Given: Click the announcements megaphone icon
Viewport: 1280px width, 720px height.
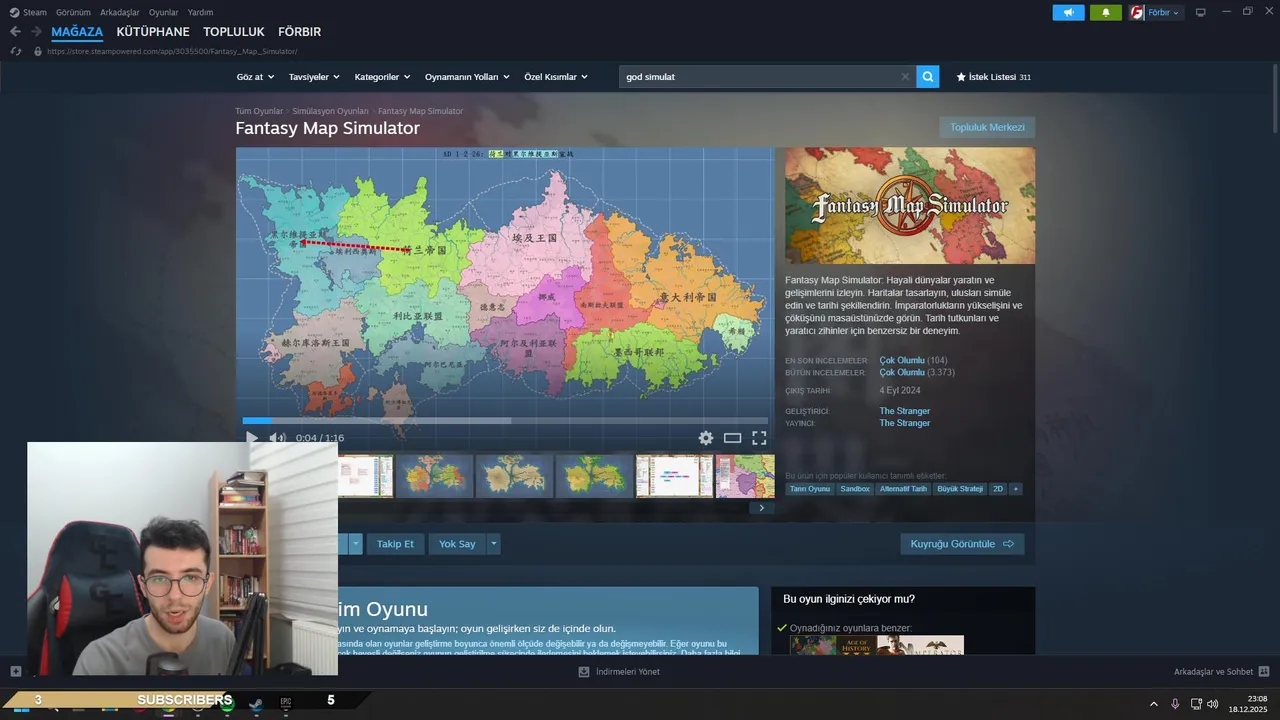Looking at the screenshot, I should pos(1068,13).
